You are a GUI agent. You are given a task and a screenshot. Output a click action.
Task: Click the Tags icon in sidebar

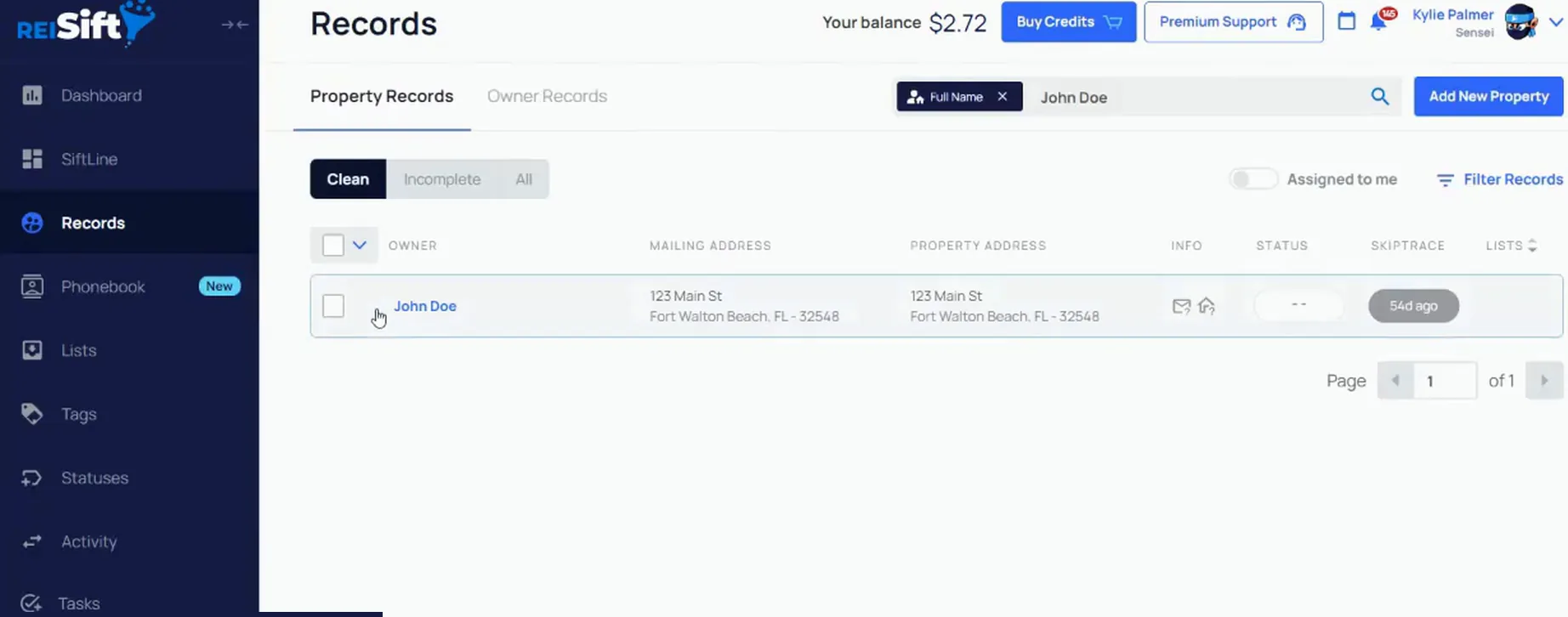click(32, 414)
